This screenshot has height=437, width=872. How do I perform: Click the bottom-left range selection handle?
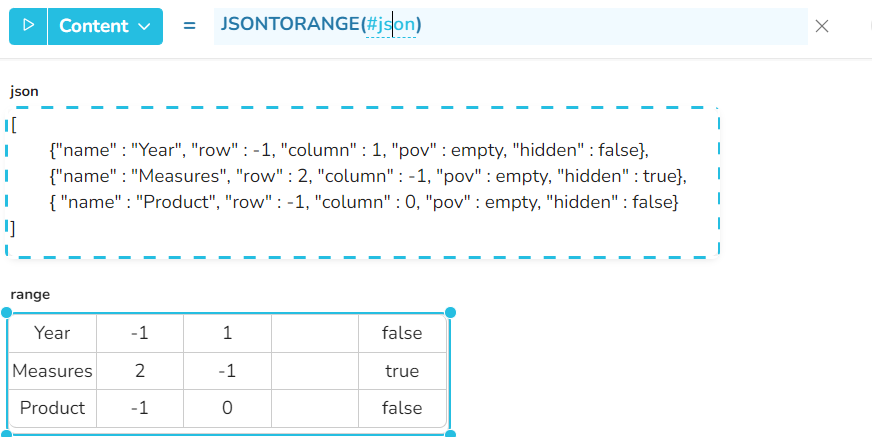coord(8,434)
